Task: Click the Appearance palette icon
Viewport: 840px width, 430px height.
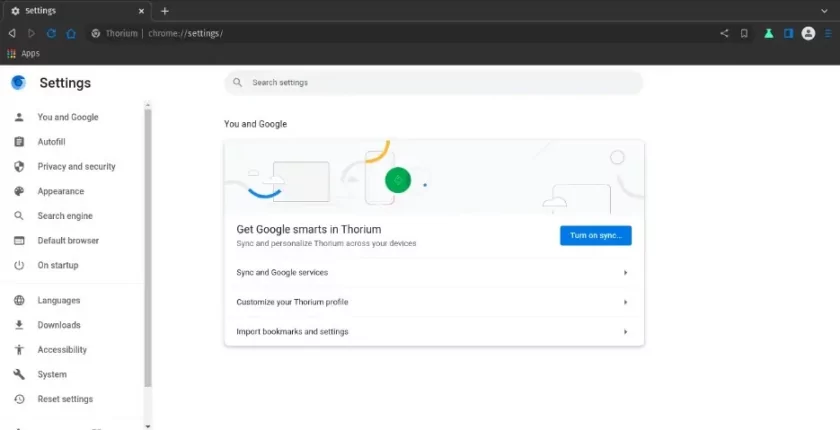Action: tap(19, 191)
